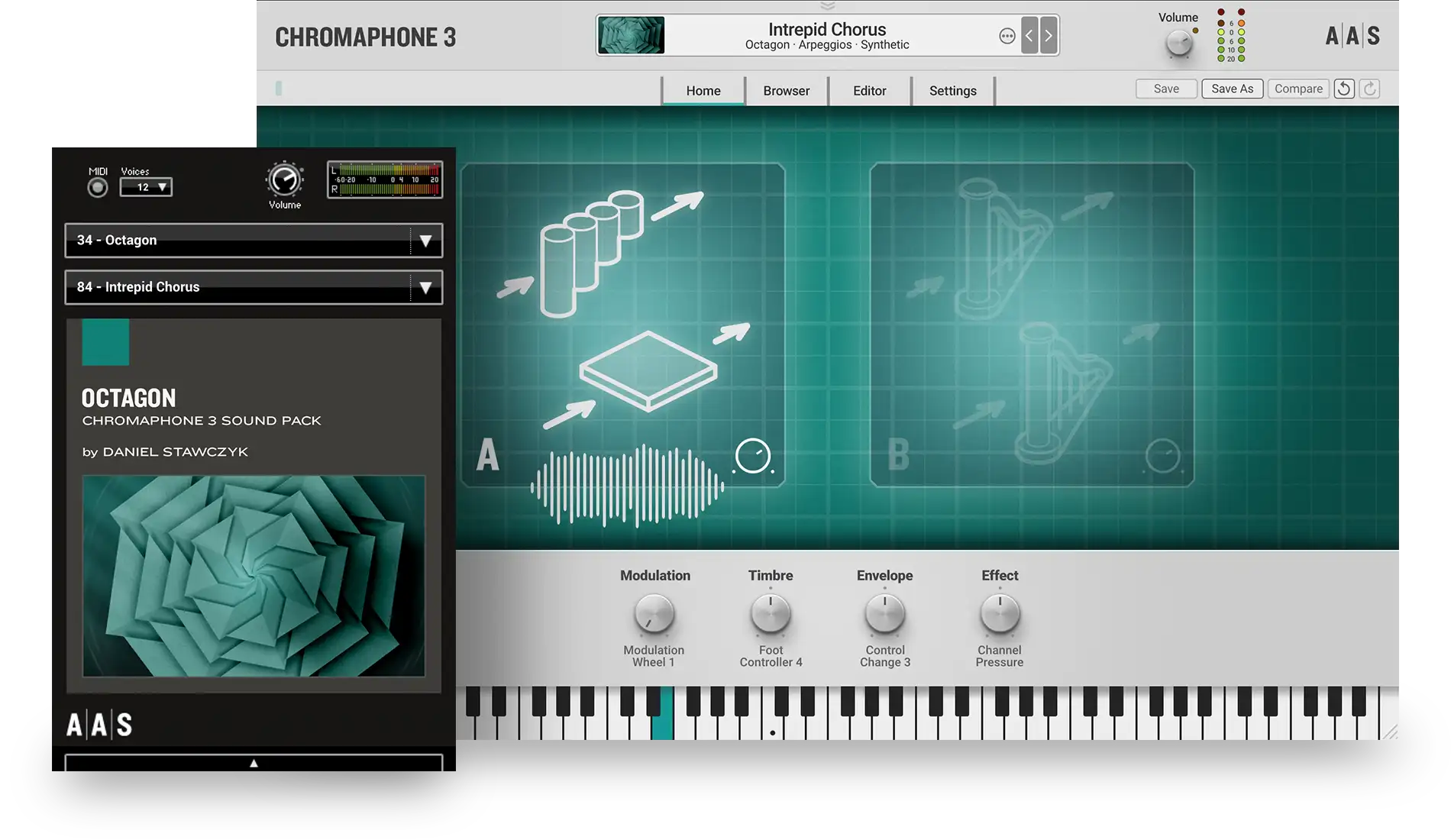Toggle the MIDI indicator button

(x=98, y=188)
